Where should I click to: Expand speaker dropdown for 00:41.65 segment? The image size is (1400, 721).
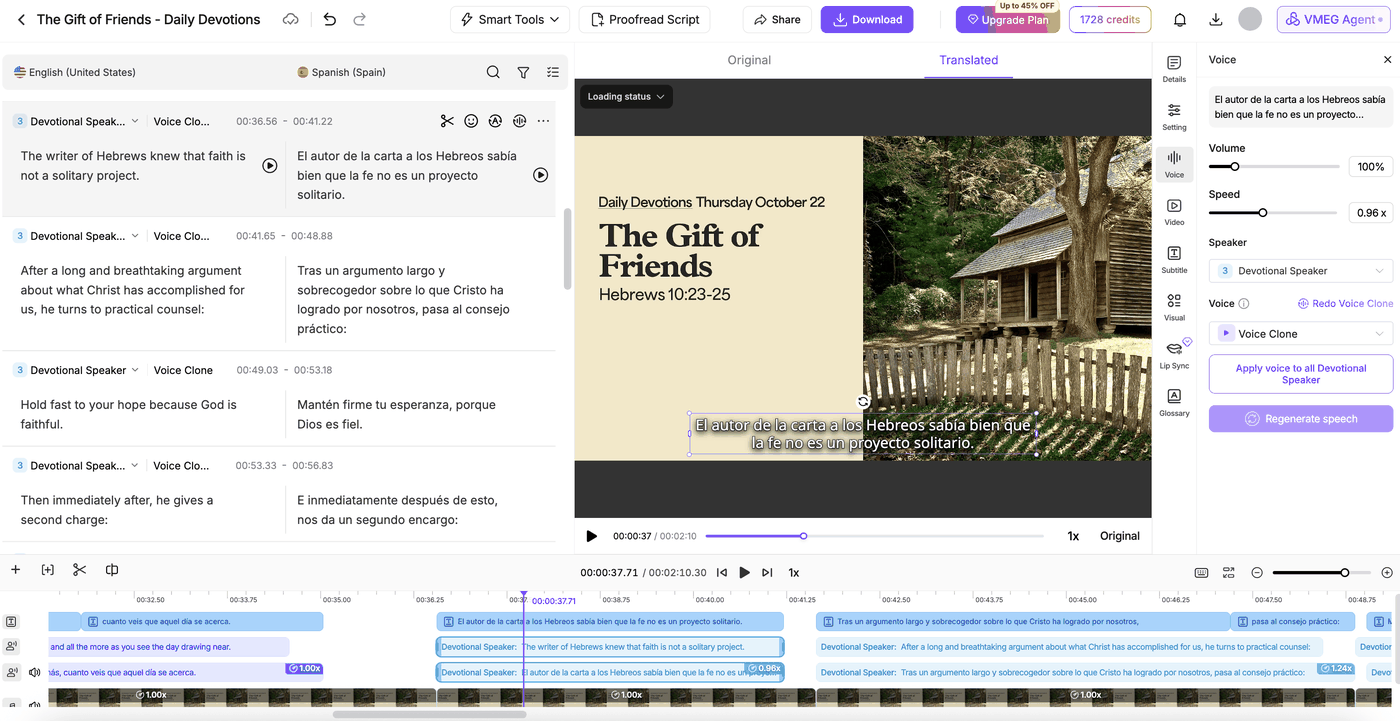pyautogui.click(x=135, y=236)
